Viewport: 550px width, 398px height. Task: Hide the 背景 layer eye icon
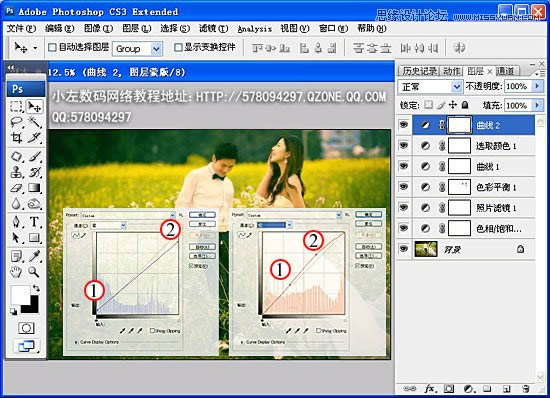click(404, 249)
